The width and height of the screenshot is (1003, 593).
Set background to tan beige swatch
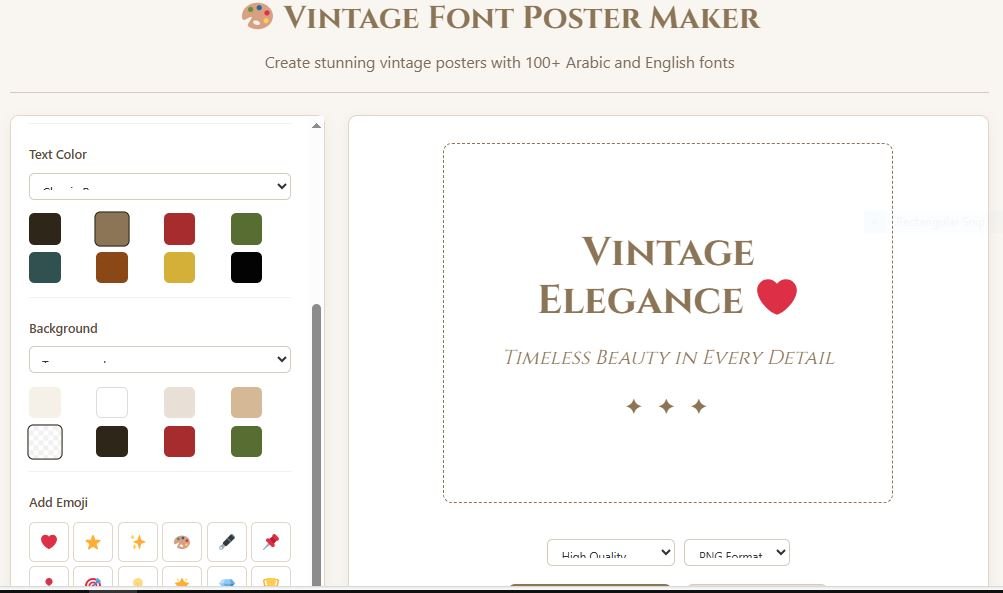coord(246,402)
